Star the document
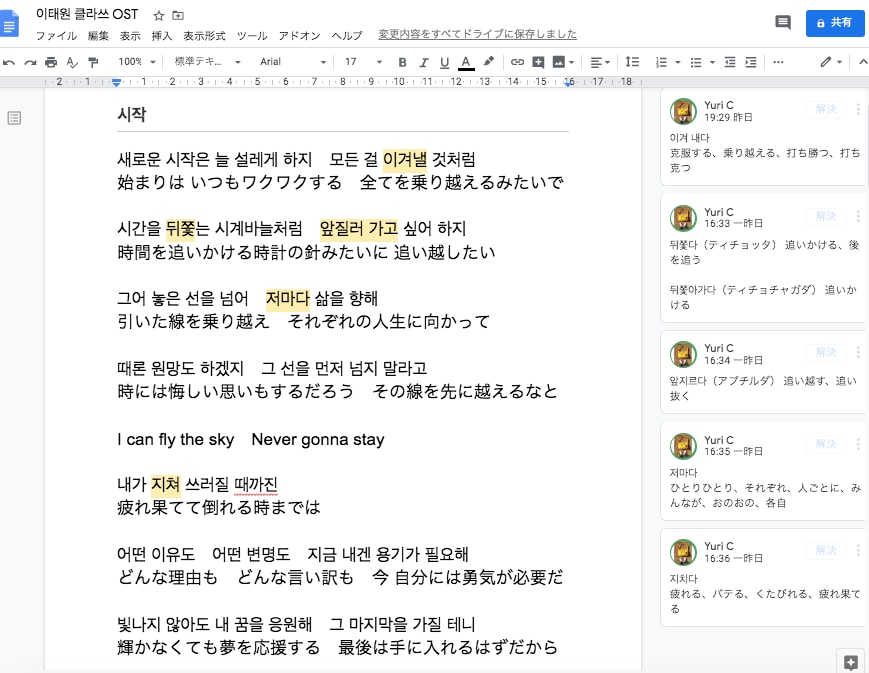The height and width of the screenshot is (673, 869). click(x=159, y=16)
